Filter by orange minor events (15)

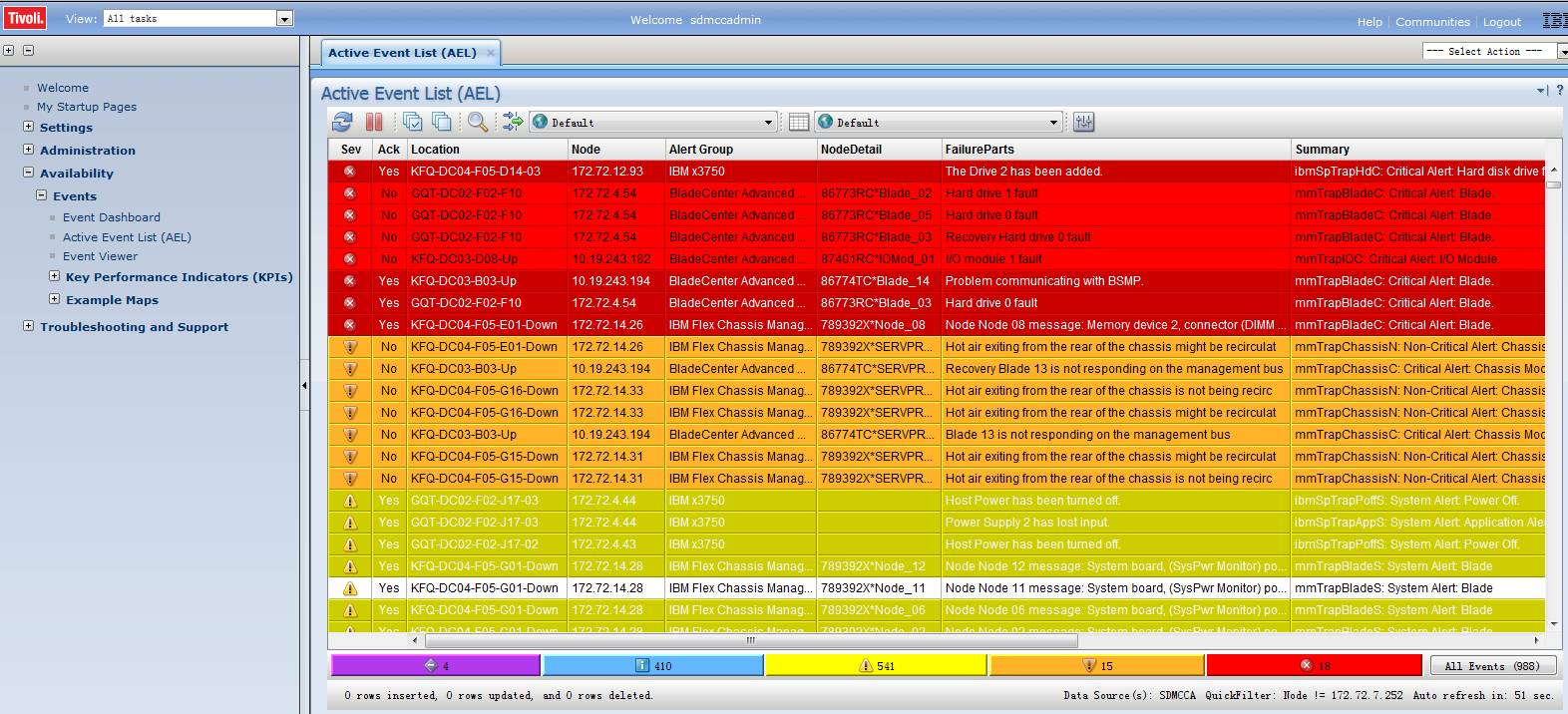[1096, 665]
